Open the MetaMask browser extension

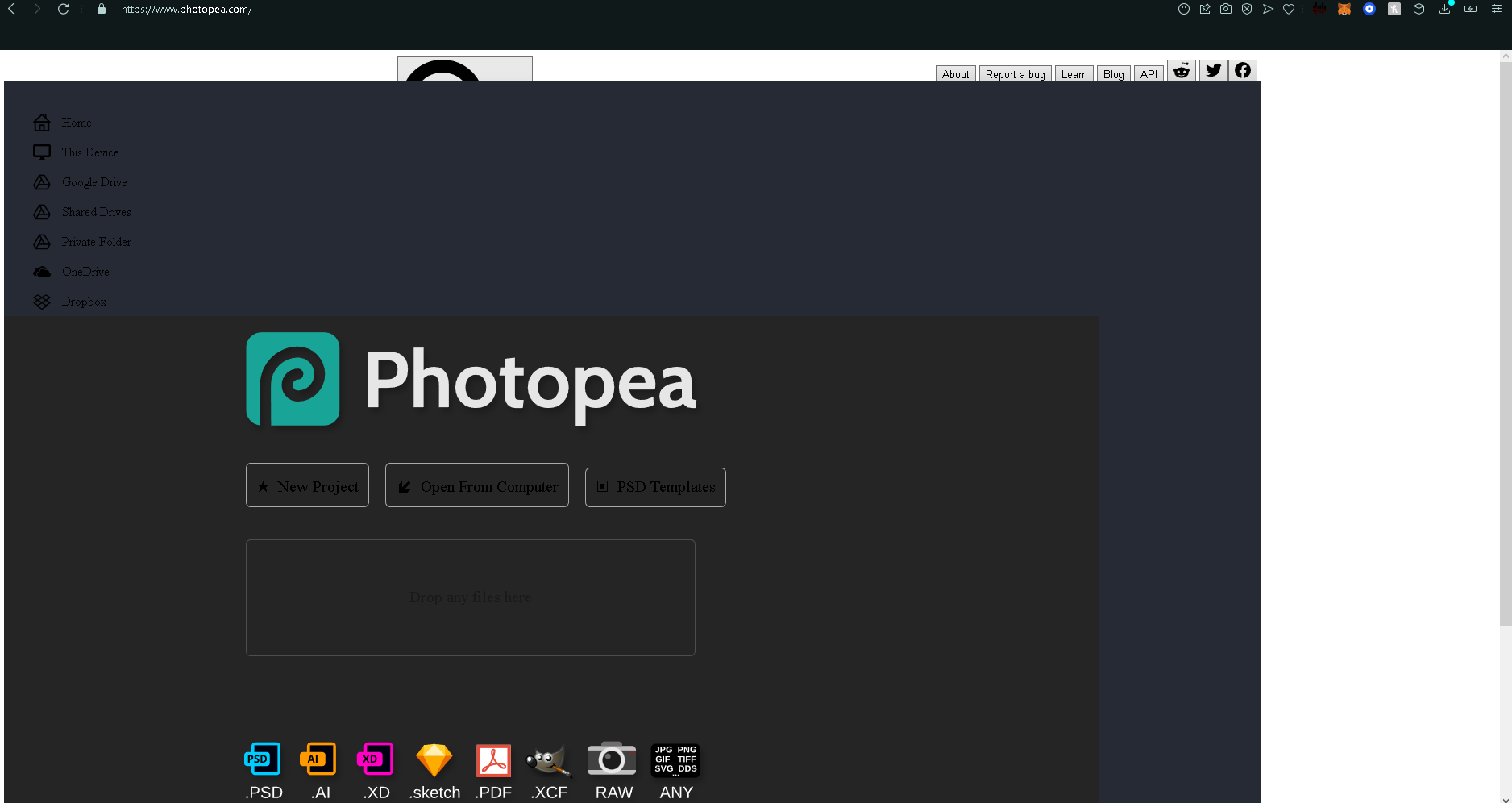point(1344,9)
